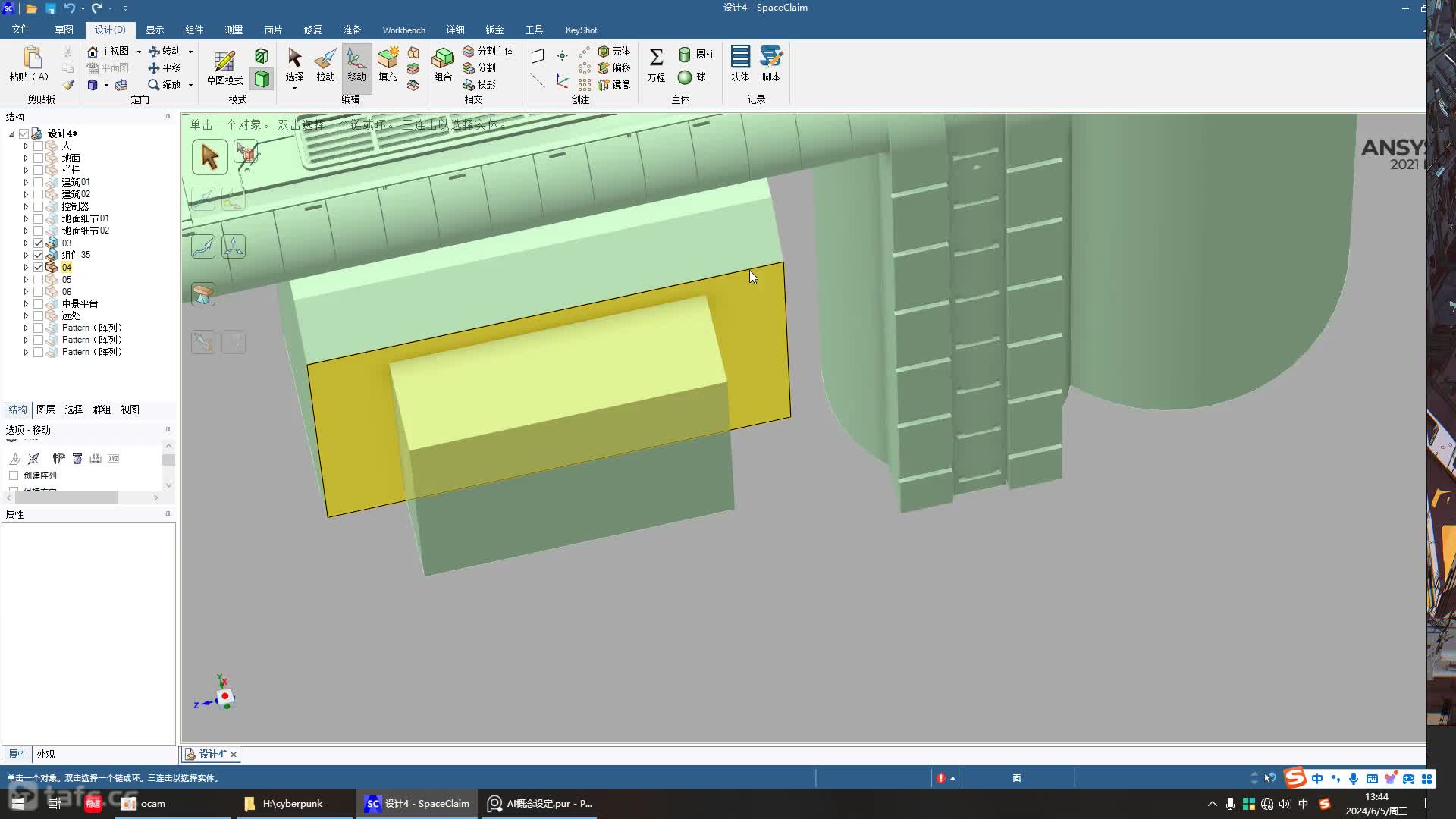Screen dimensions: 1456x819
Task: Check the 创建阵列 option checkbox
Action: point(14,475)
